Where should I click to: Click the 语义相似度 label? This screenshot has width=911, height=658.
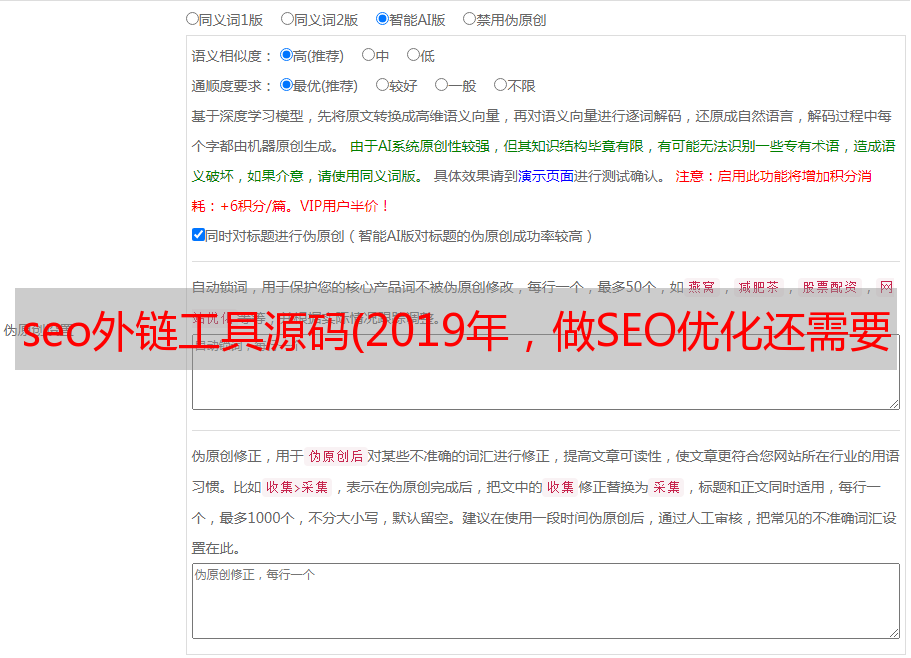tap(231, 56)
